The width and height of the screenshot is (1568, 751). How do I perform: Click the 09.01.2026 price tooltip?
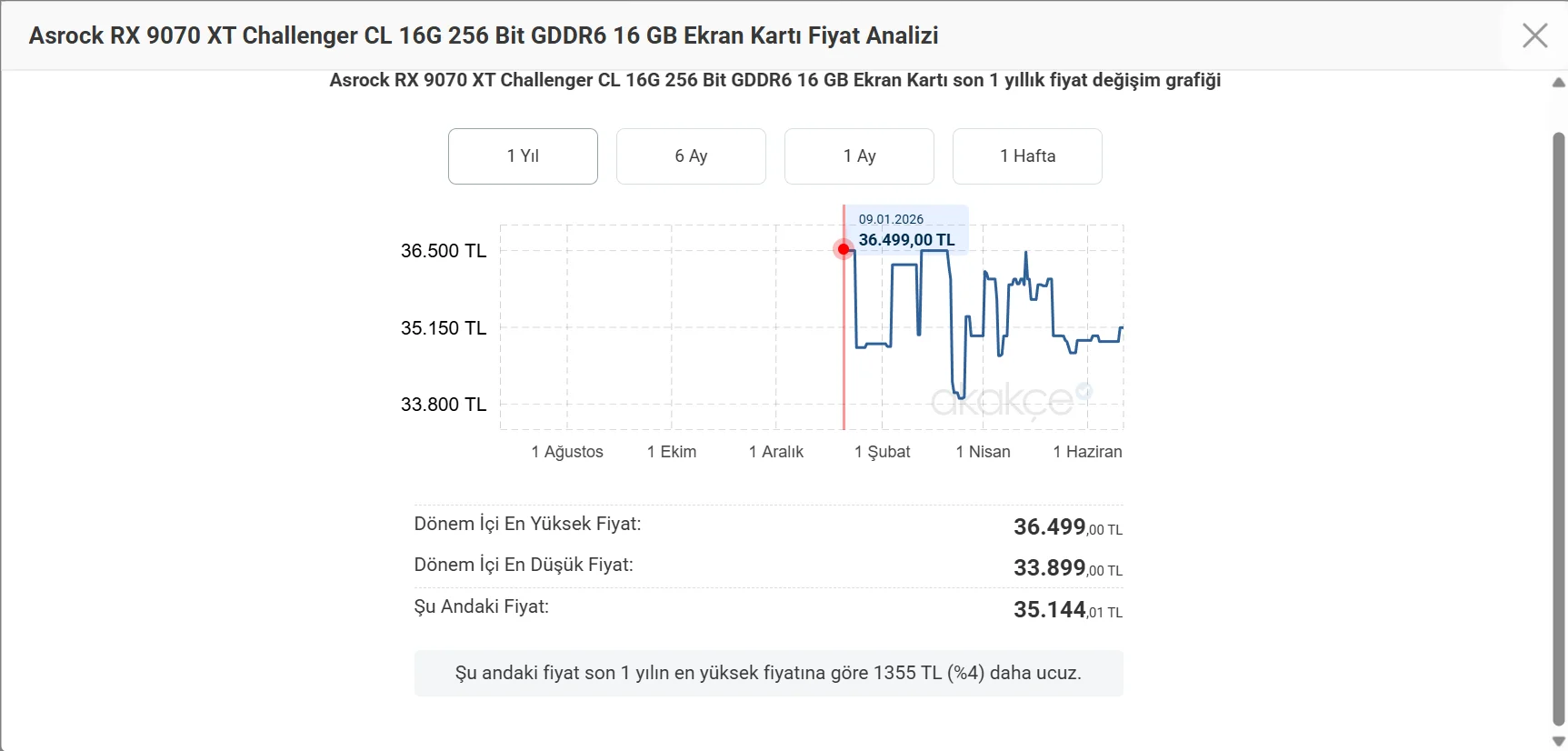click(906, 230)
